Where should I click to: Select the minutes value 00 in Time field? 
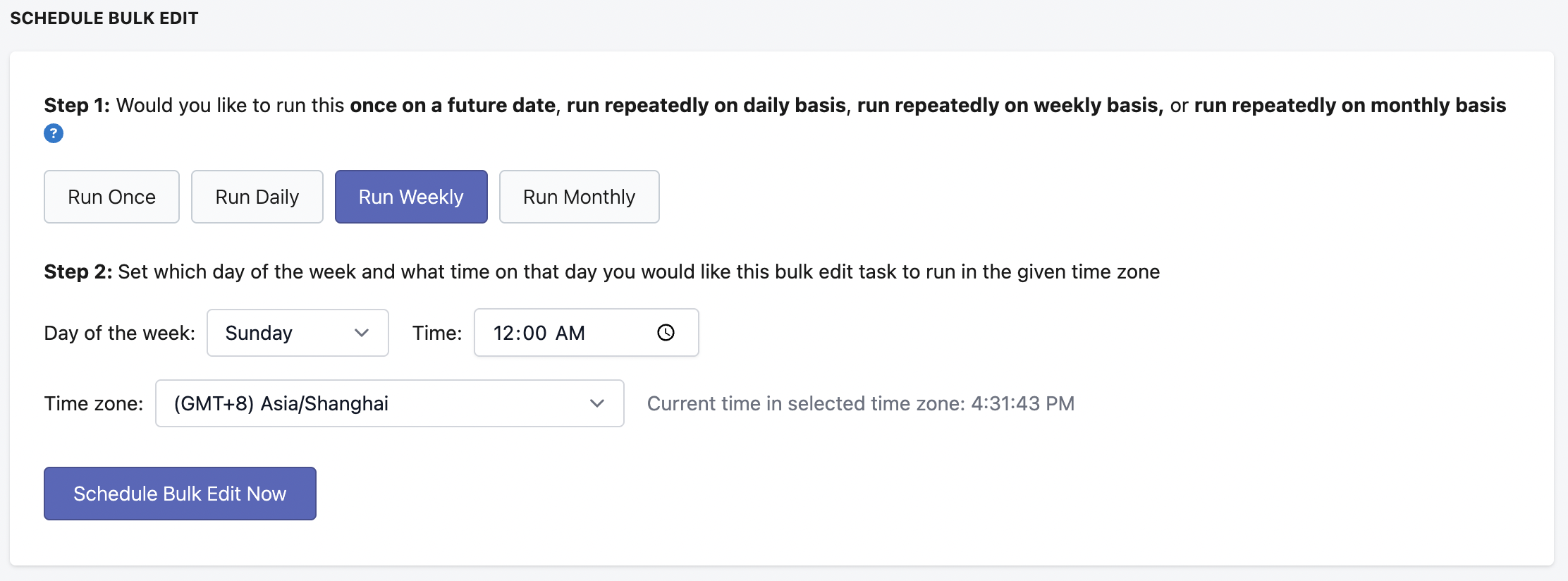click(535, 333)
